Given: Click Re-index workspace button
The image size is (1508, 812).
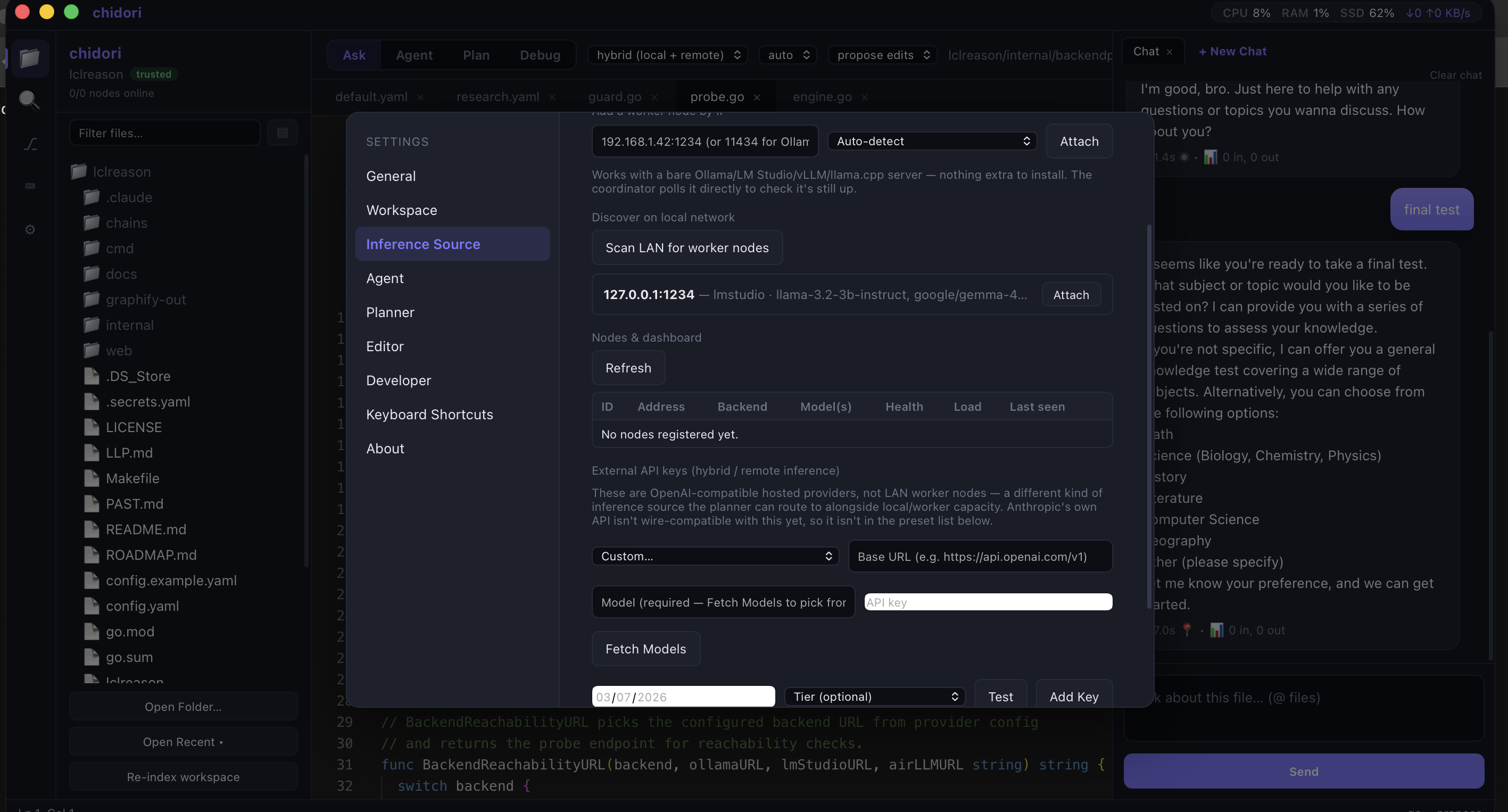Looking at the screenshot, I should click(183, 777).
